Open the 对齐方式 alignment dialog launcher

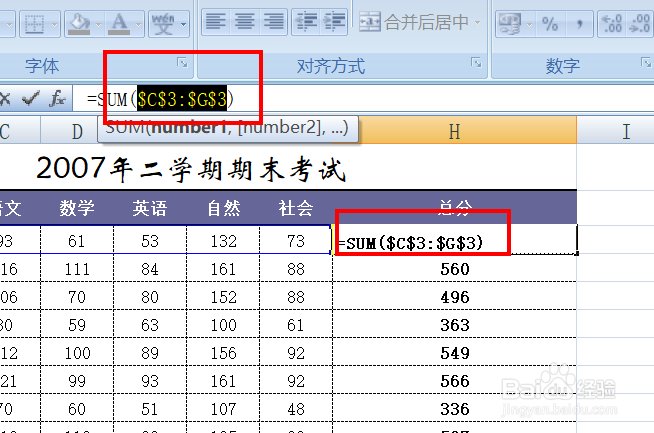pyautogui.click(x=476, y=63)
